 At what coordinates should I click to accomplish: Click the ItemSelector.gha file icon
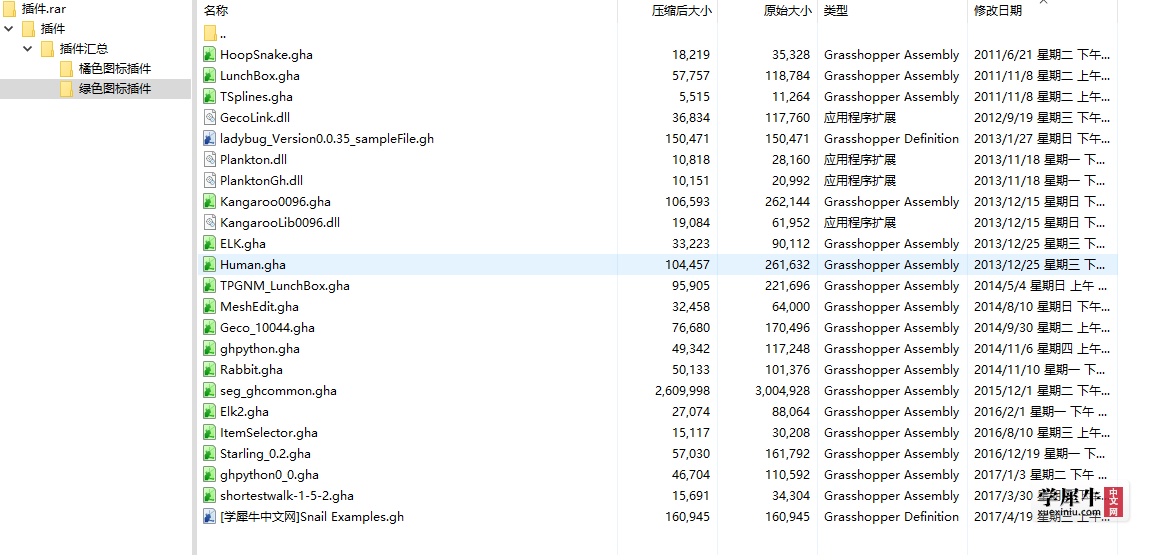210,433
